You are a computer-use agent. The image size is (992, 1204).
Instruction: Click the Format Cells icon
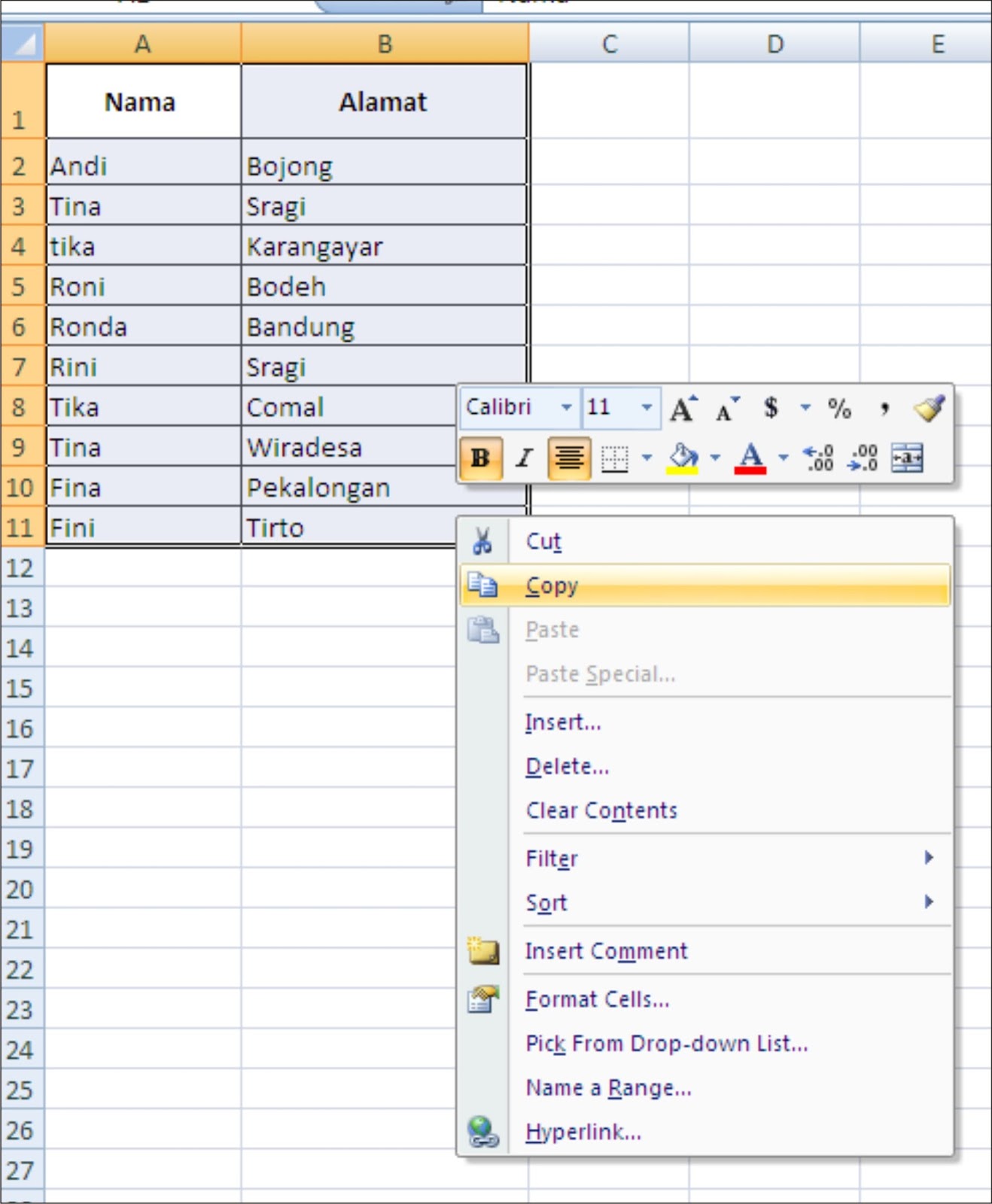coord(482,999)
